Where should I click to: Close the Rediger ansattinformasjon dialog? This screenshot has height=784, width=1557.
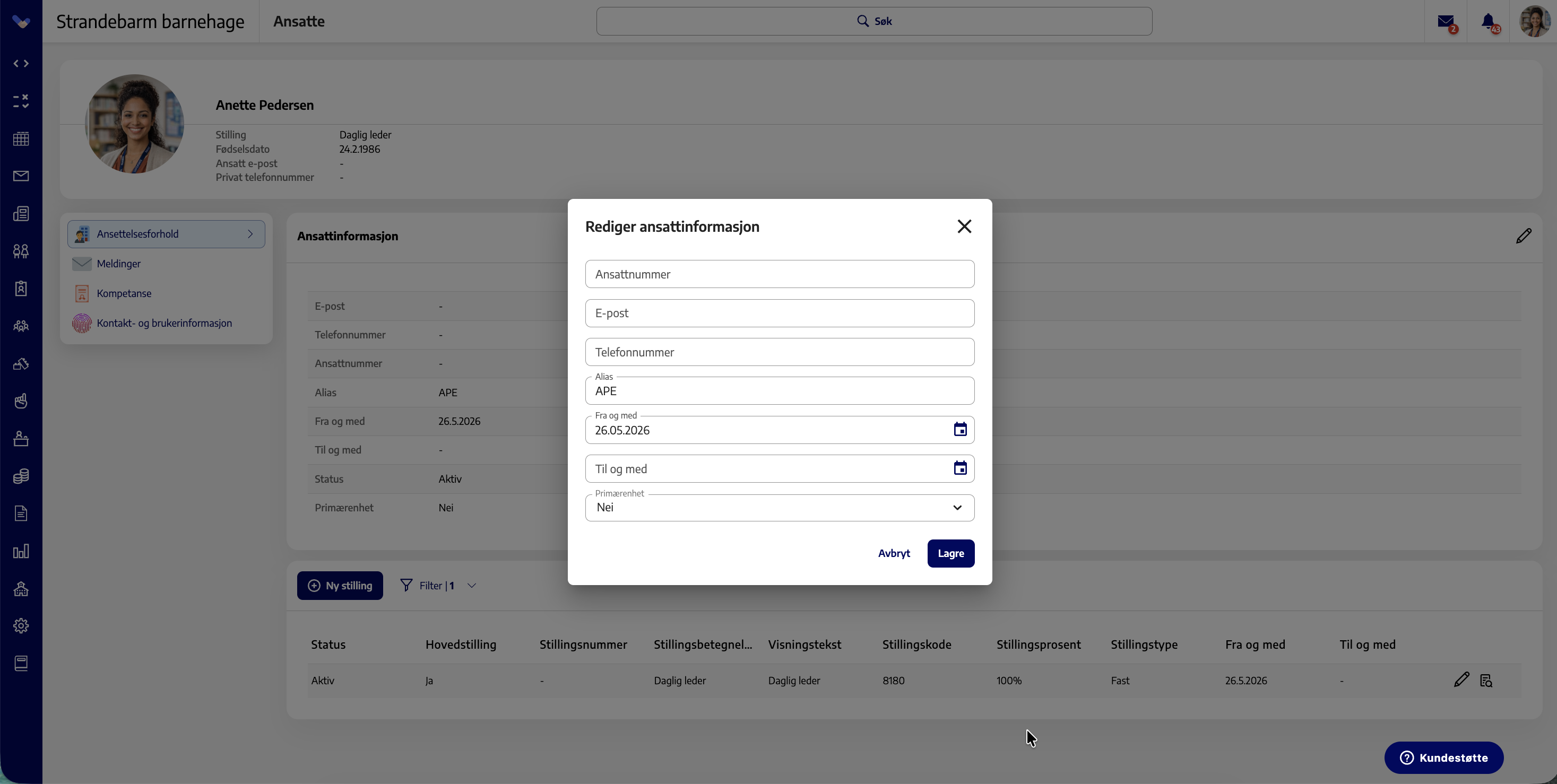[x=964, y=226]
